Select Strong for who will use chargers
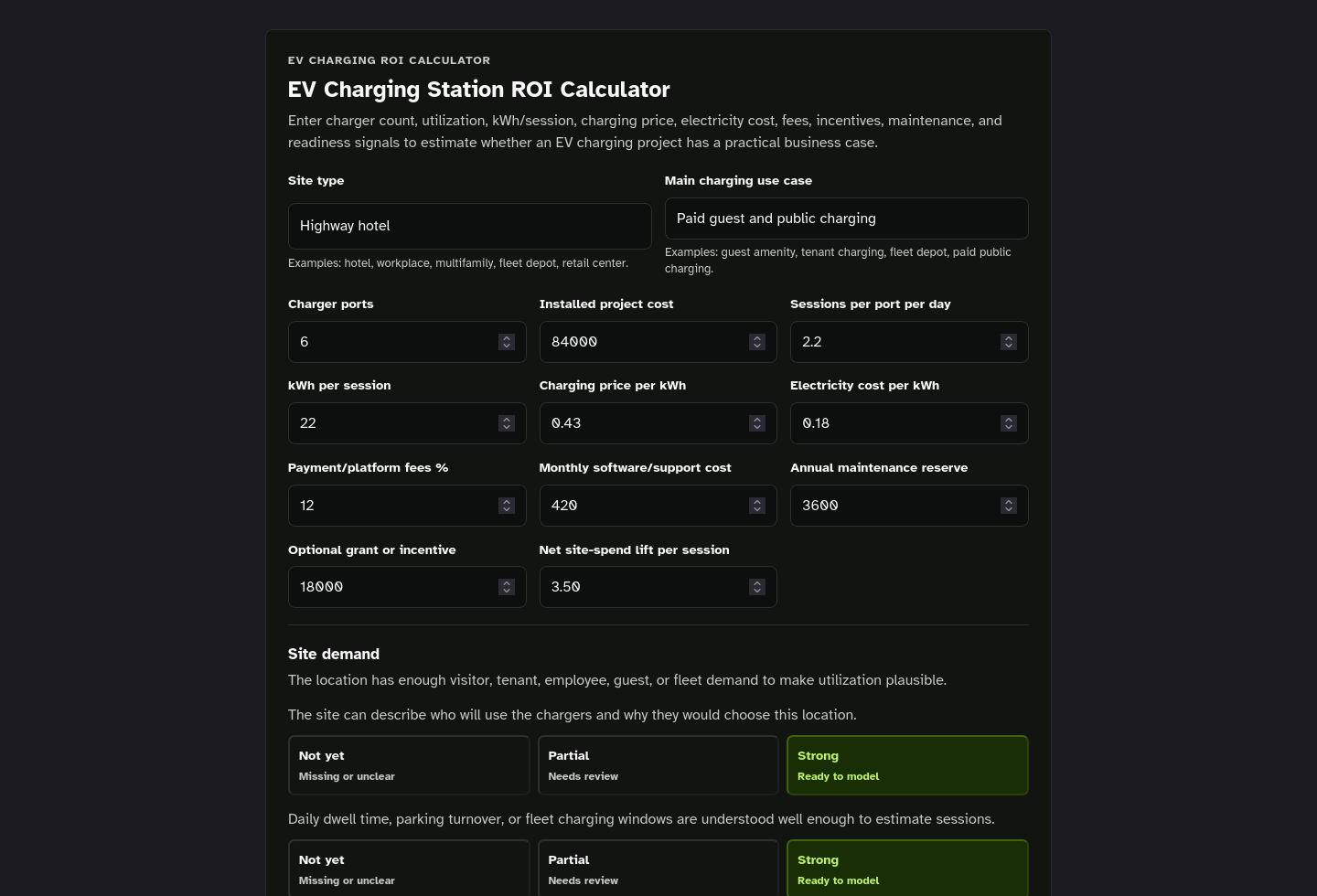The image size is (1317, 896). tap(907, 765)
